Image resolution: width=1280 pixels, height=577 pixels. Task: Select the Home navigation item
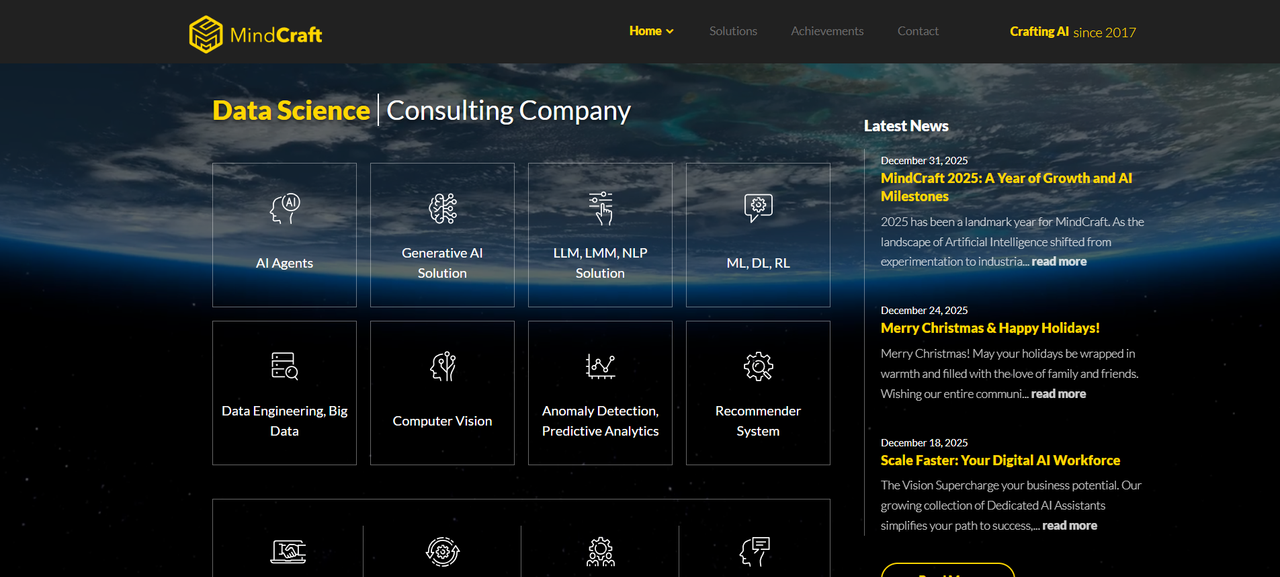click(x=645, y=31)
